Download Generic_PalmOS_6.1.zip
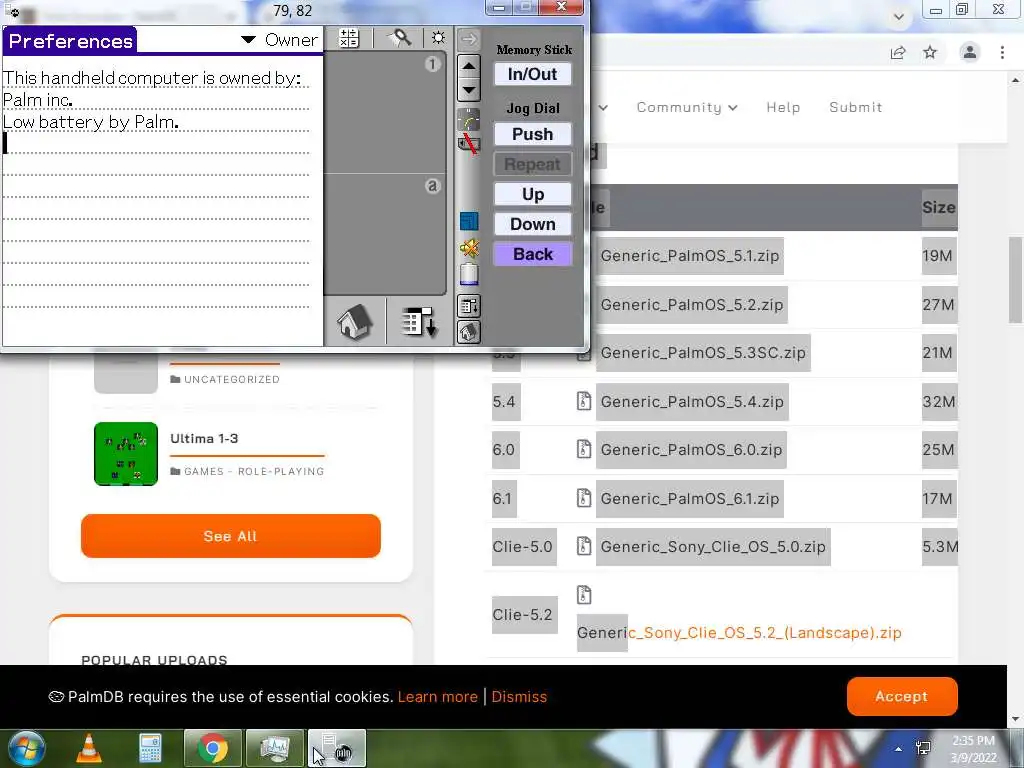This screenshot has height=768, width=1024. [690, 498]
